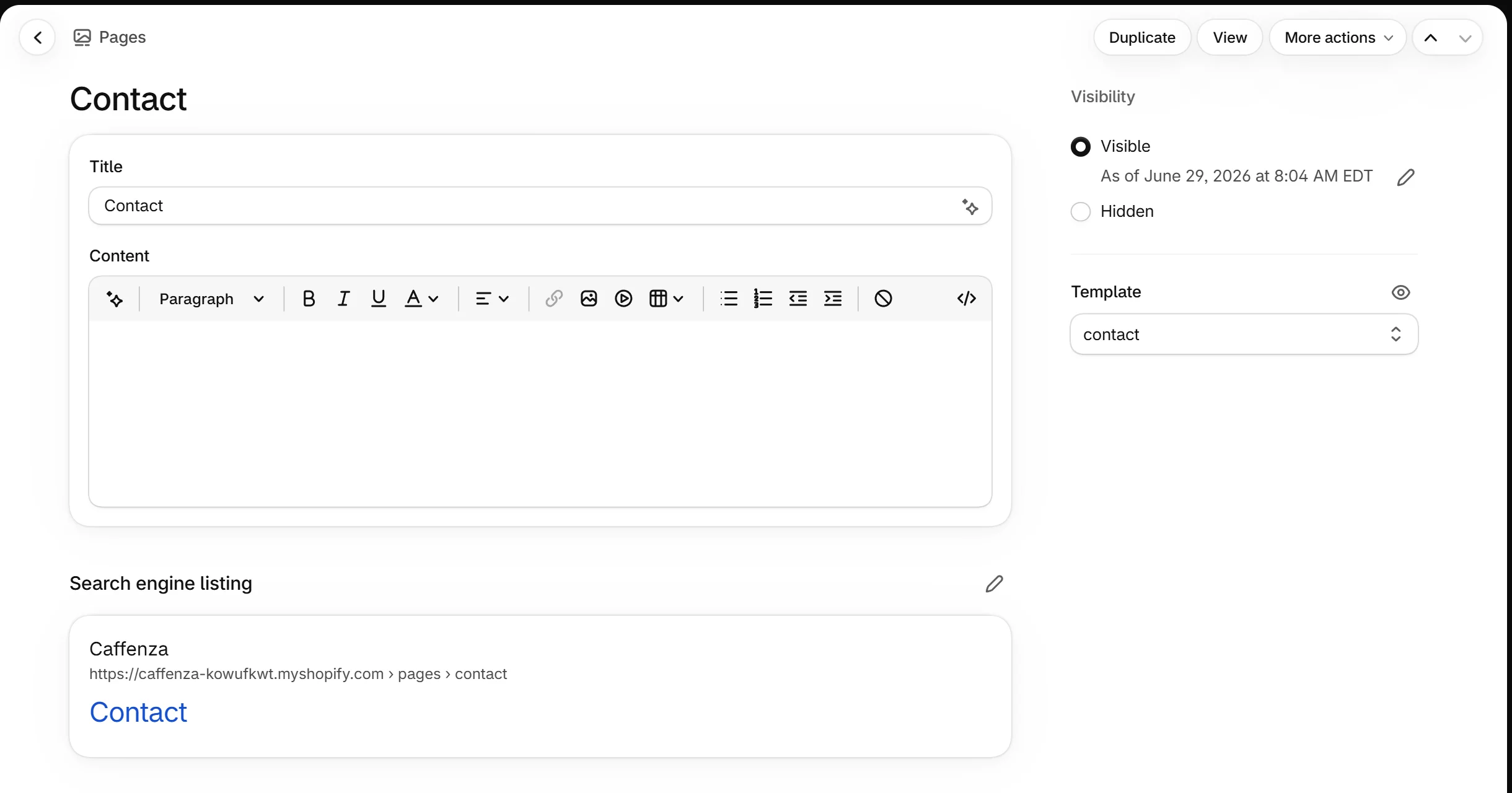Open the AI content generator in editor toolbar

click(x=115, y=299)
